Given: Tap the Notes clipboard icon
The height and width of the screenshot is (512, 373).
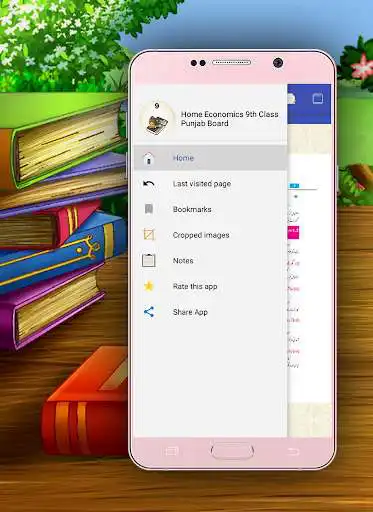Looking at the screenshot, I should click(x=149, y=260).
